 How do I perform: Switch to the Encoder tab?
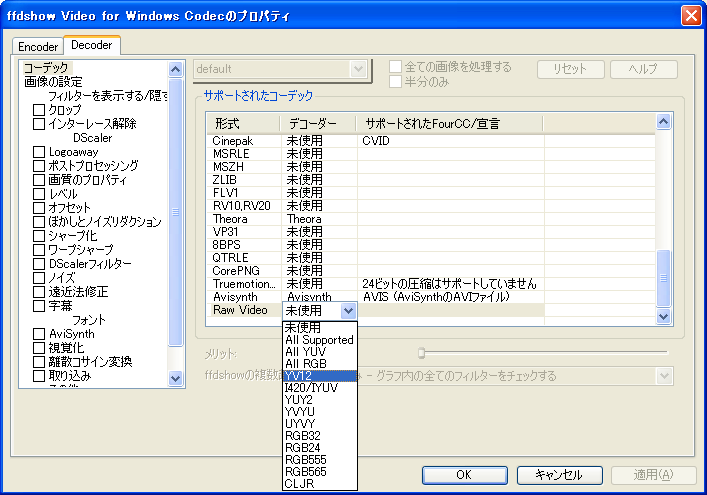pos(38,46)
